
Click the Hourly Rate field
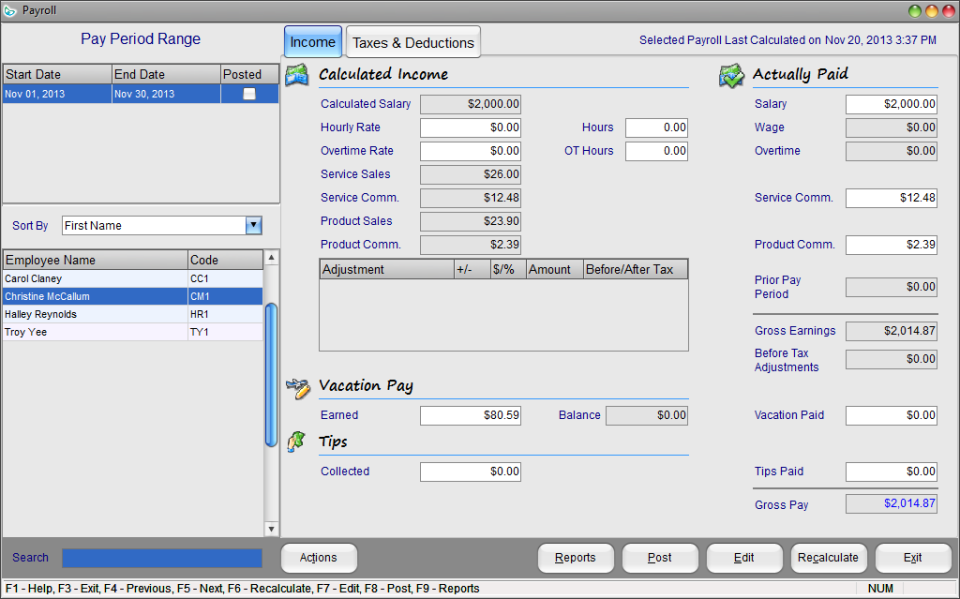(x=470, y=127)
